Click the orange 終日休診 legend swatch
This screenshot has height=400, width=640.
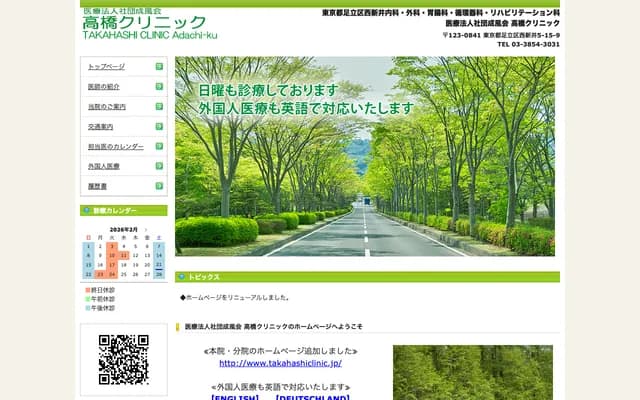[x=87, y=289]
